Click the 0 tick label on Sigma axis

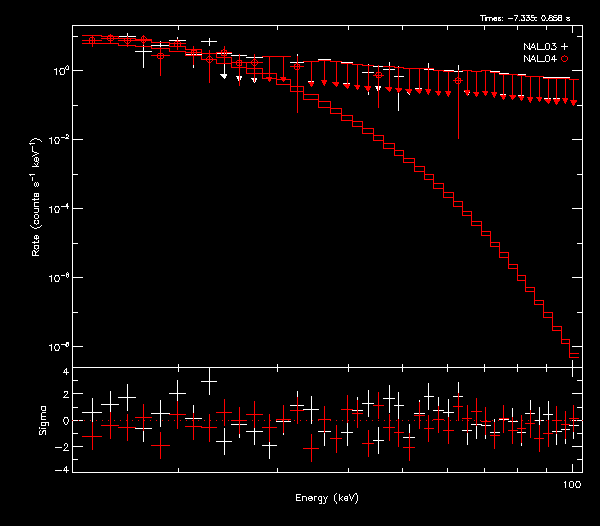pos(65,421)
